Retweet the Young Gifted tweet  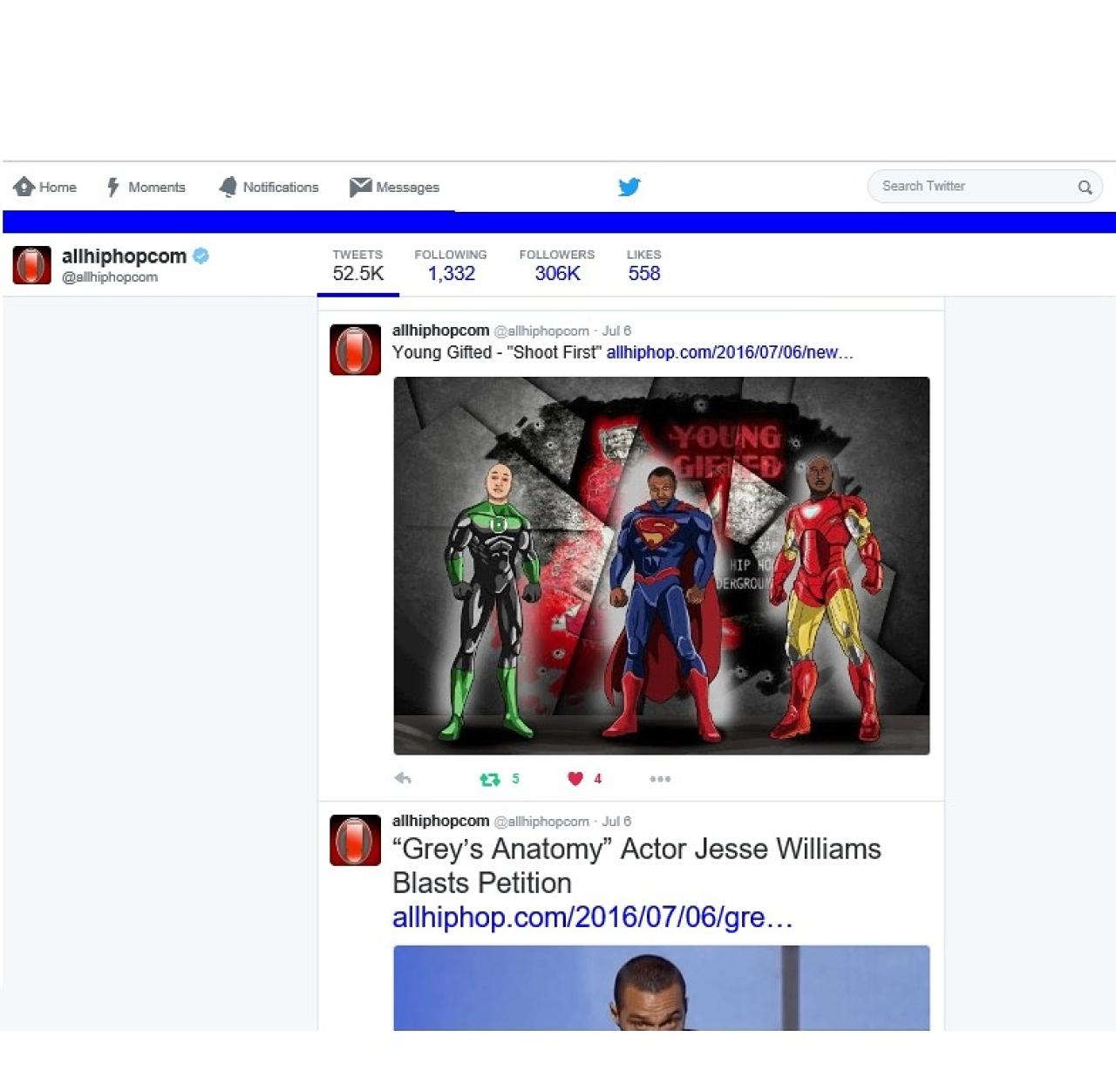(490, 780)
